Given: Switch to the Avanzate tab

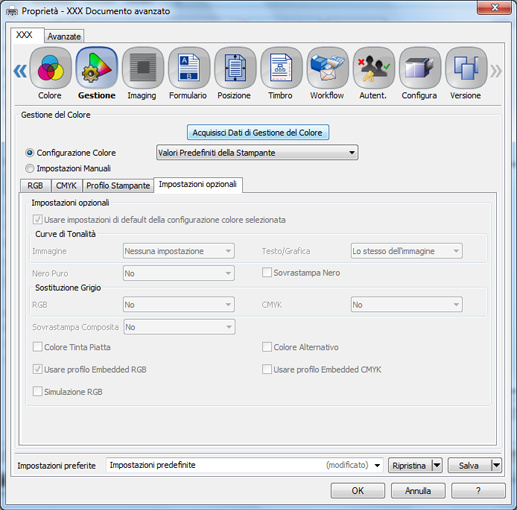Looking at the screenshot, I should (x=64, y=36).
